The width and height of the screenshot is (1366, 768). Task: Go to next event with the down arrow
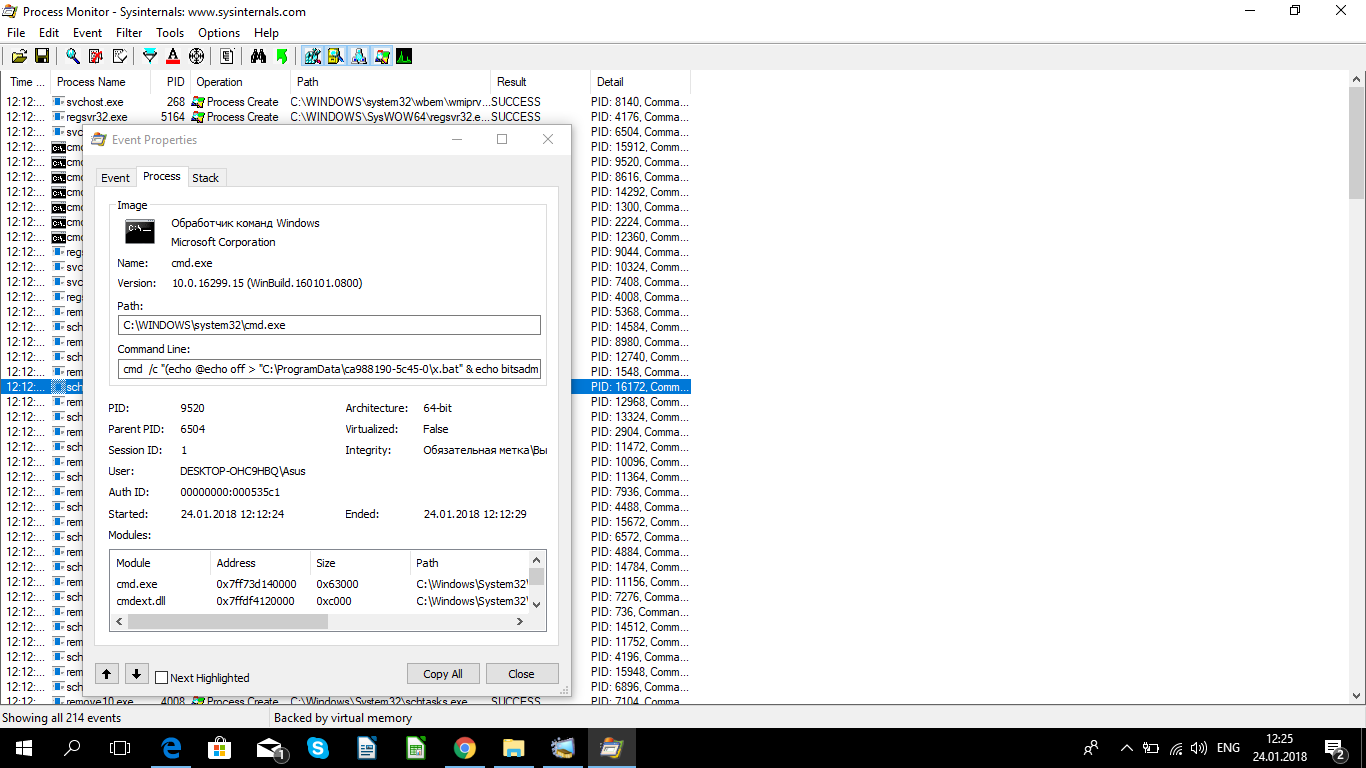137,673
